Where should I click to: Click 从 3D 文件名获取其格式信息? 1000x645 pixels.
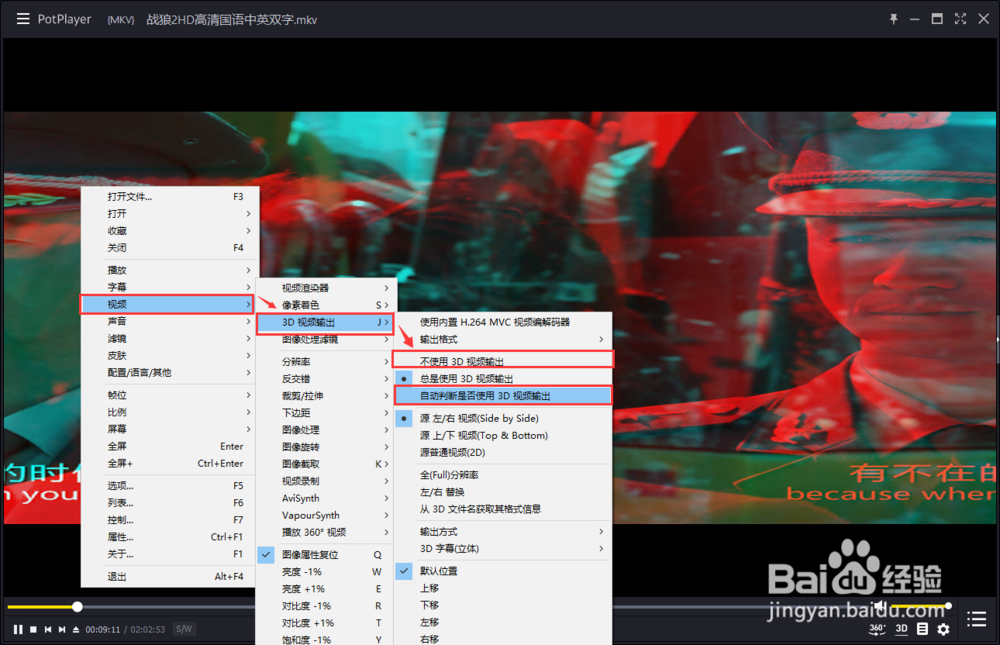503,509
